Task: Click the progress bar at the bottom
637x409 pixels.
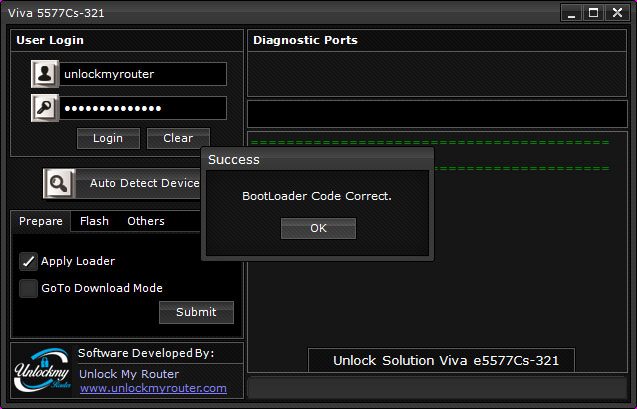Action: click(x=437, y=387)
